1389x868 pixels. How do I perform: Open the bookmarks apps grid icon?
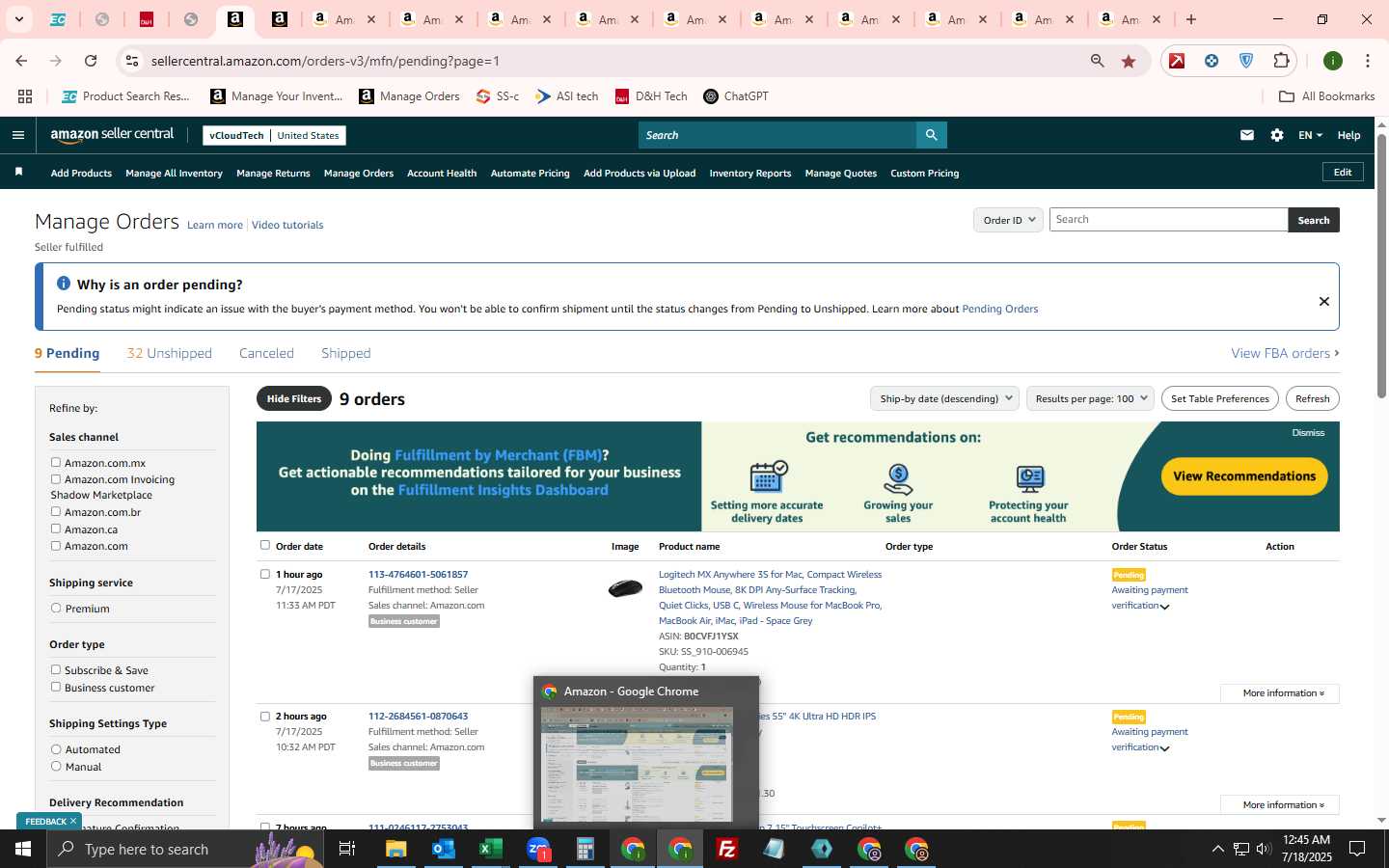[x=25, y=96]
